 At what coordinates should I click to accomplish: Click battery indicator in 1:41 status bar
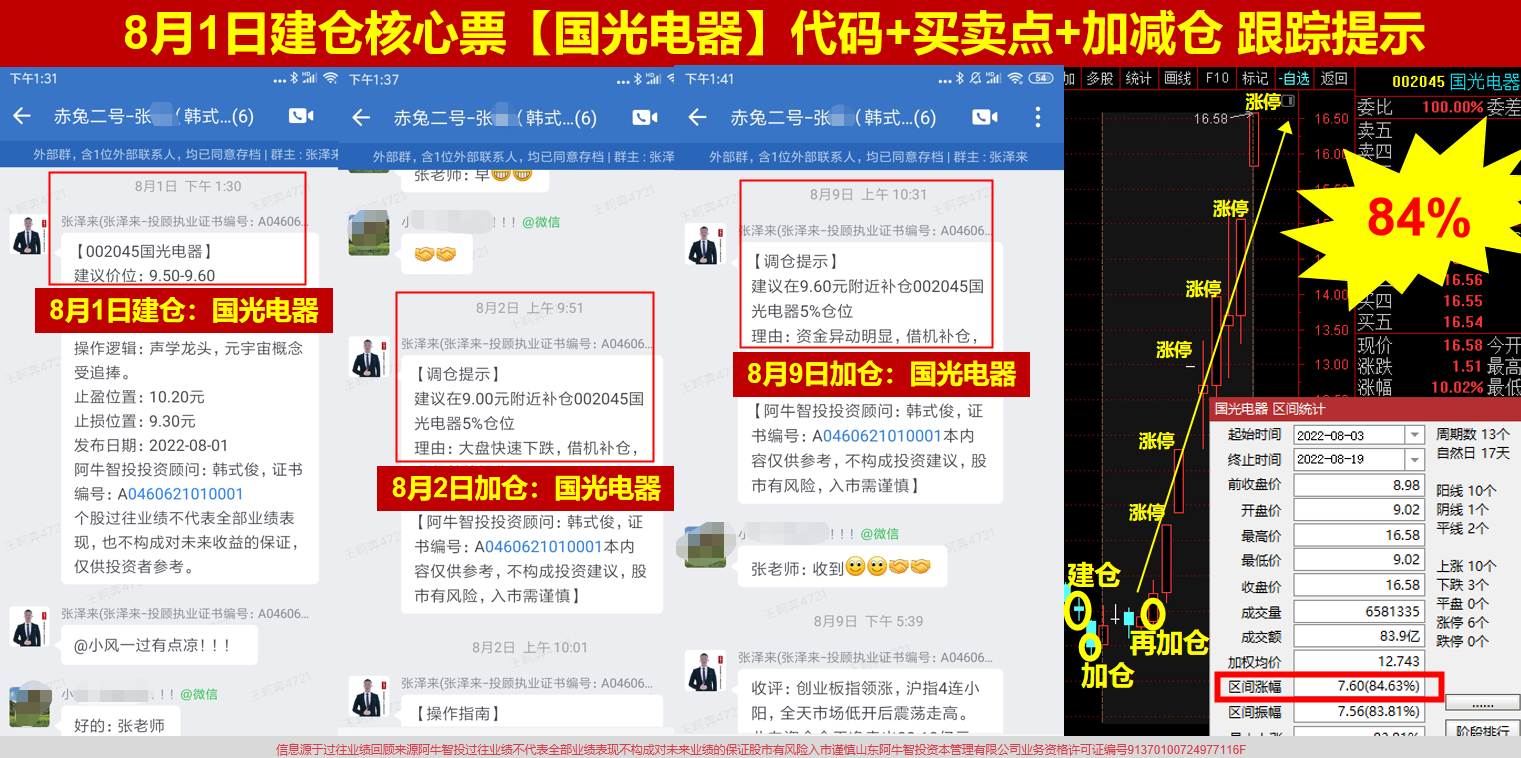1041,78
